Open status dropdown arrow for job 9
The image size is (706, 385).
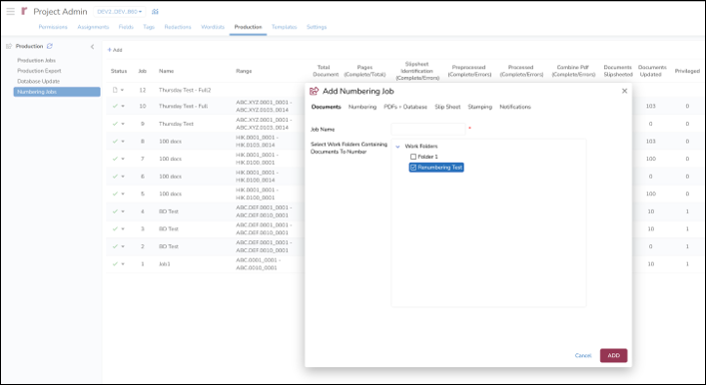point(122,124)
